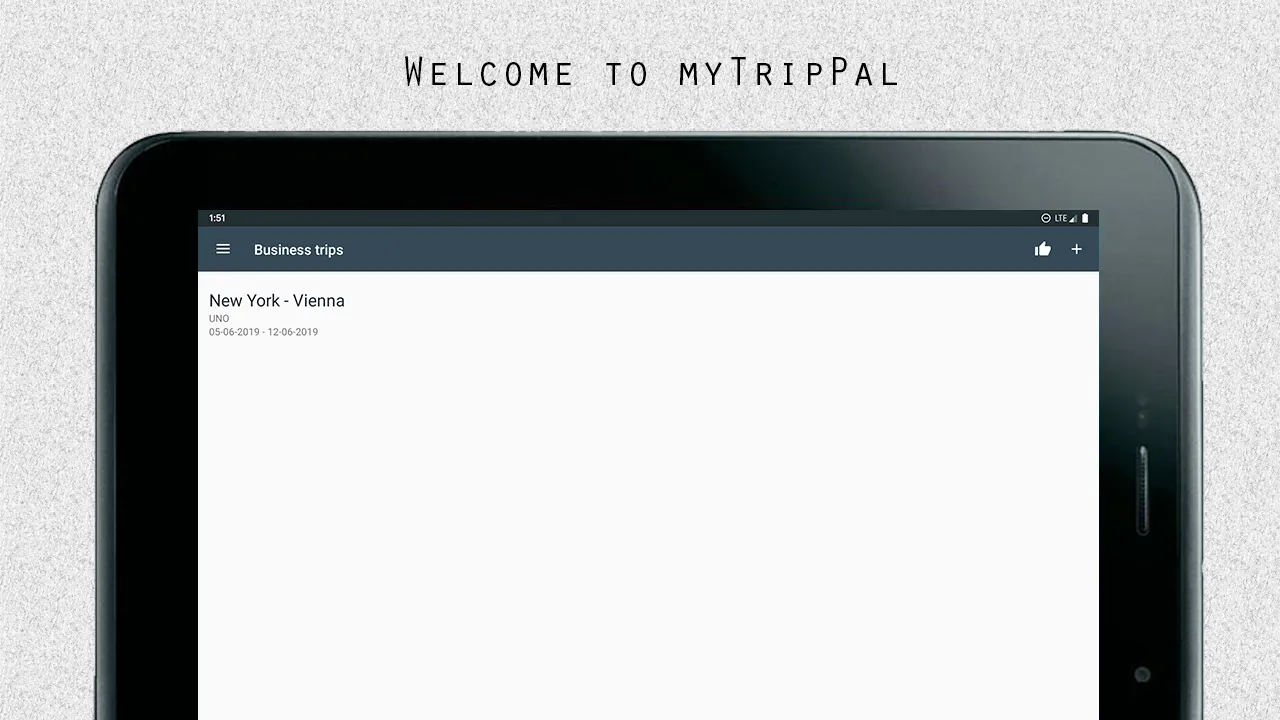
Task: Click the Business trips title
Action: (298, 250)
